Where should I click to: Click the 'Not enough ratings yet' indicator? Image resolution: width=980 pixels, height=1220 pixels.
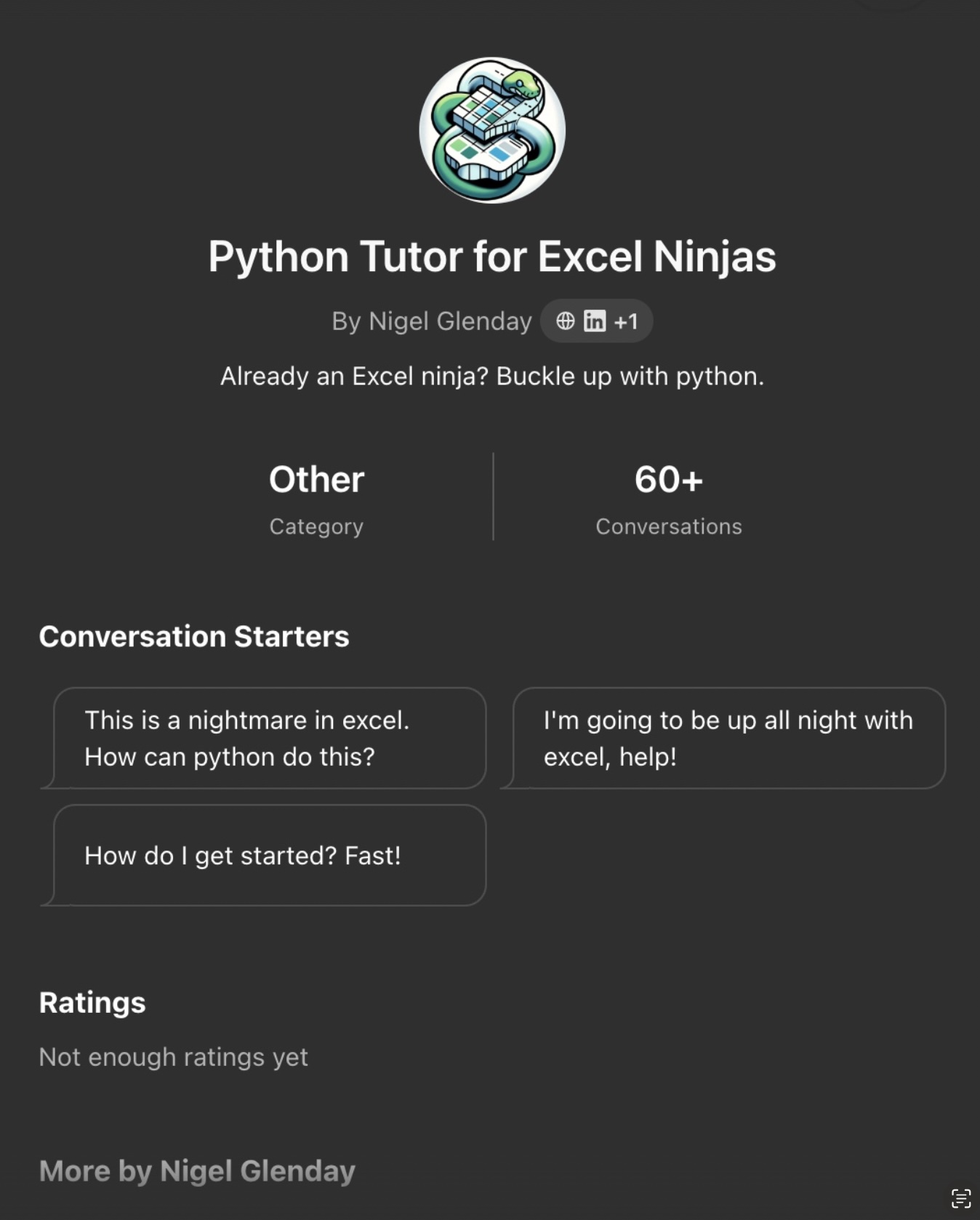[x=174, y=1057]
